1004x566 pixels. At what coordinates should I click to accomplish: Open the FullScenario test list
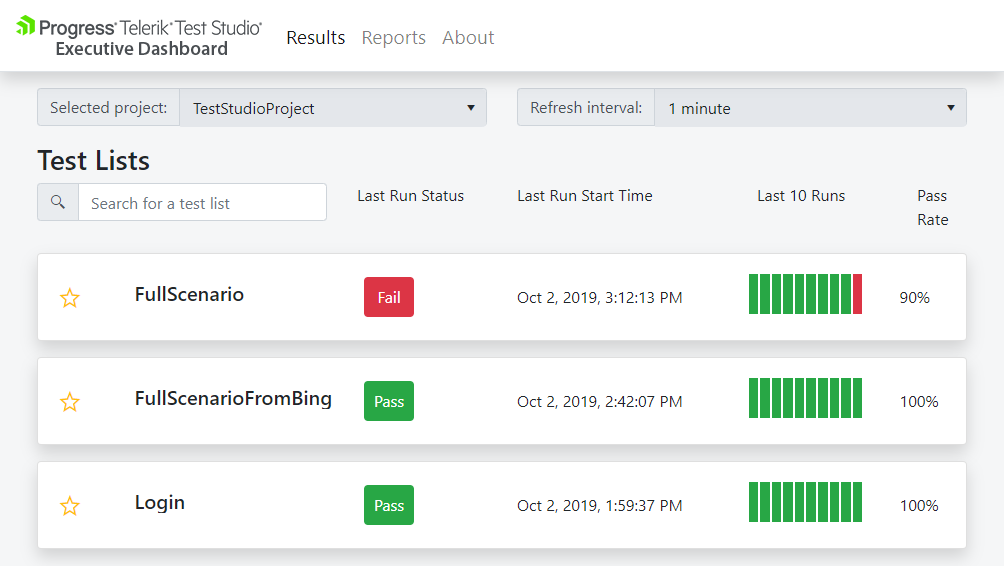[x=189, y=295]
